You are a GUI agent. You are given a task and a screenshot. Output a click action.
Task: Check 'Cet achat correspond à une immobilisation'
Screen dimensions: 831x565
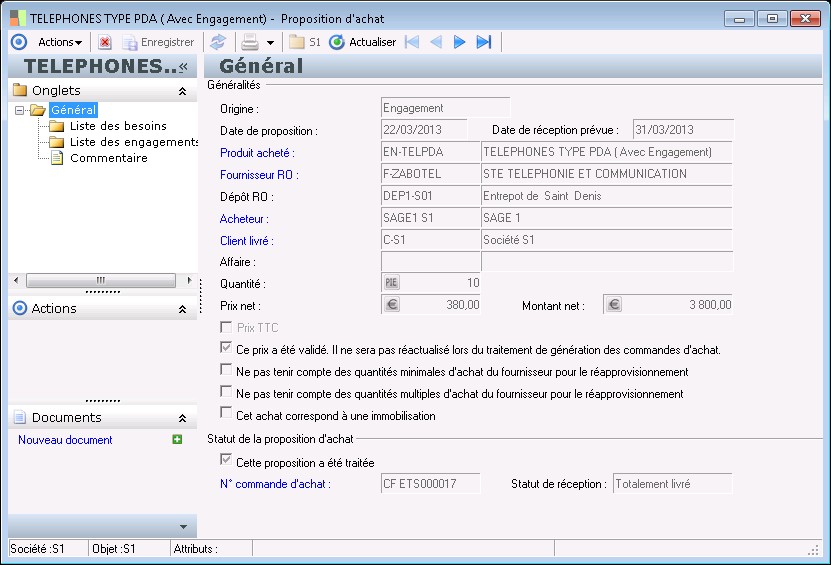(226, 416)
